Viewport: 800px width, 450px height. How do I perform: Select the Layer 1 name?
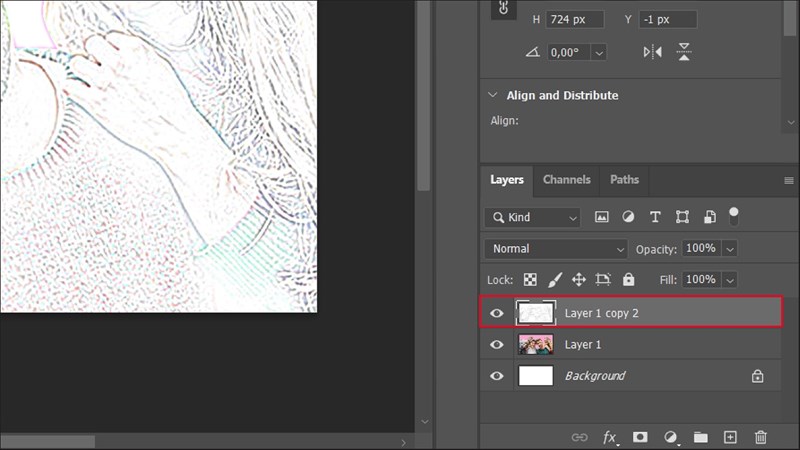coord(583,345)
